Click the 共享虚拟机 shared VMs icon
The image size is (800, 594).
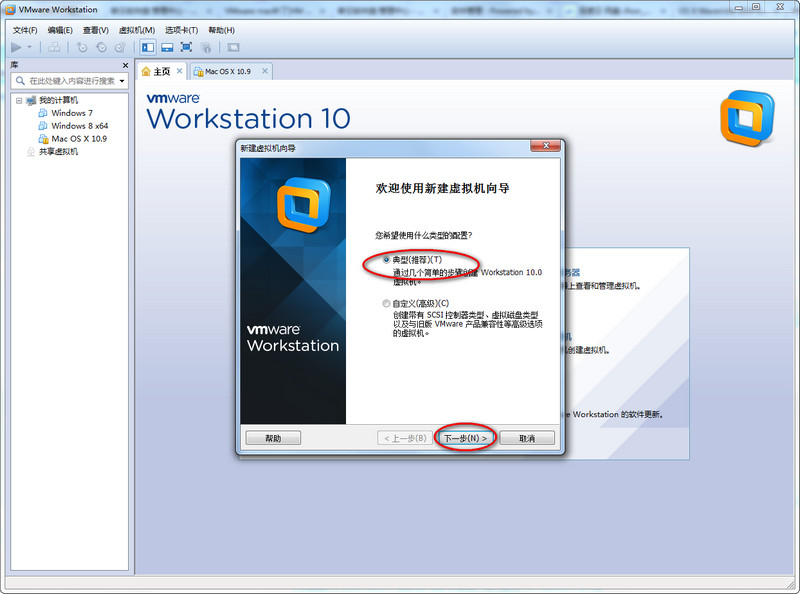coord(31,152)
